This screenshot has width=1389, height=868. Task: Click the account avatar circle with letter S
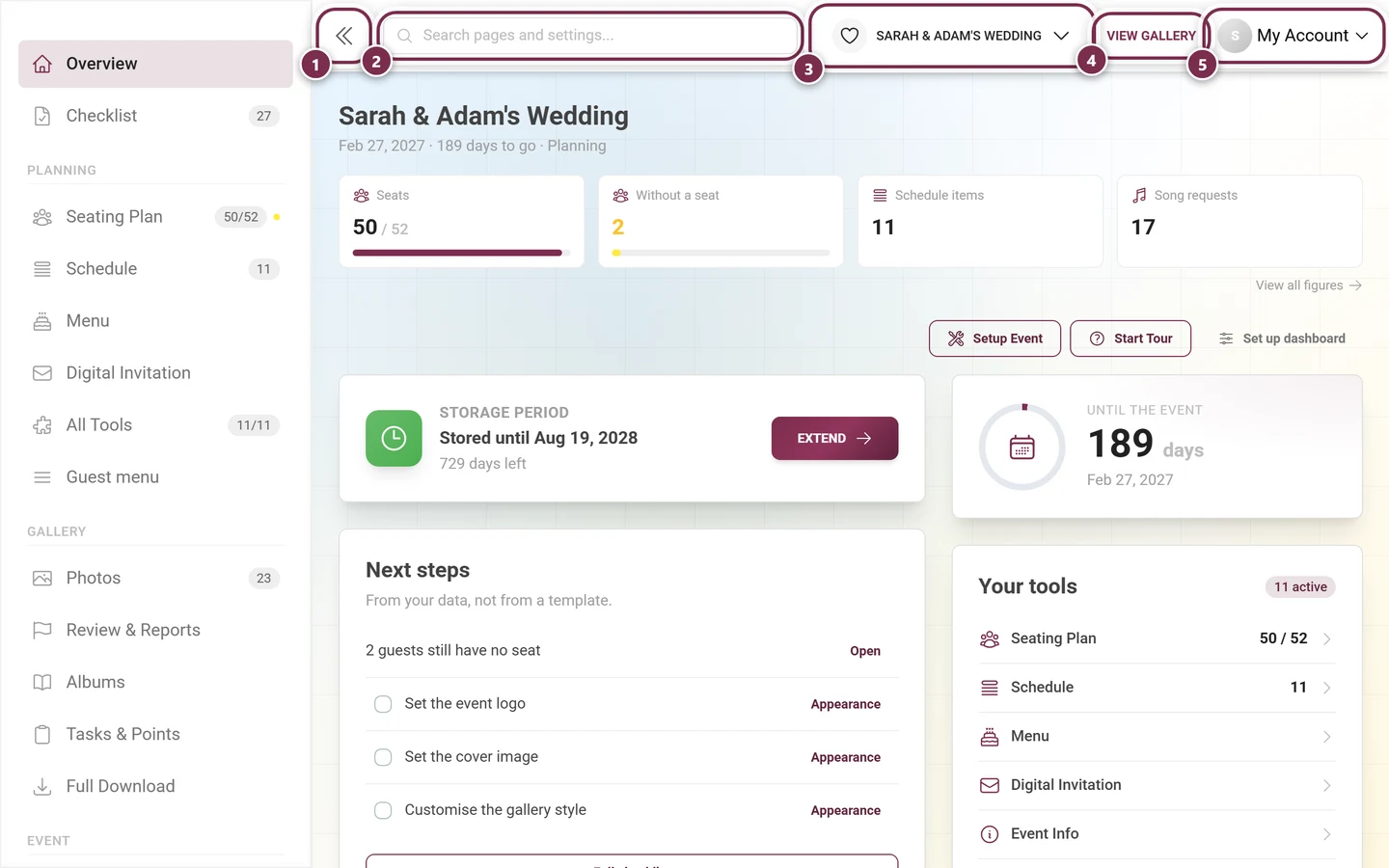click(1235, 36)
